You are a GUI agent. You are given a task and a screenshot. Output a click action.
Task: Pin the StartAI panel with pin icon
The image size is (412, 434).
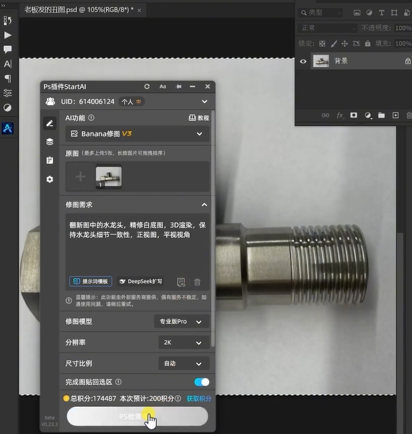pyautogui.click(x=179, y=86)
